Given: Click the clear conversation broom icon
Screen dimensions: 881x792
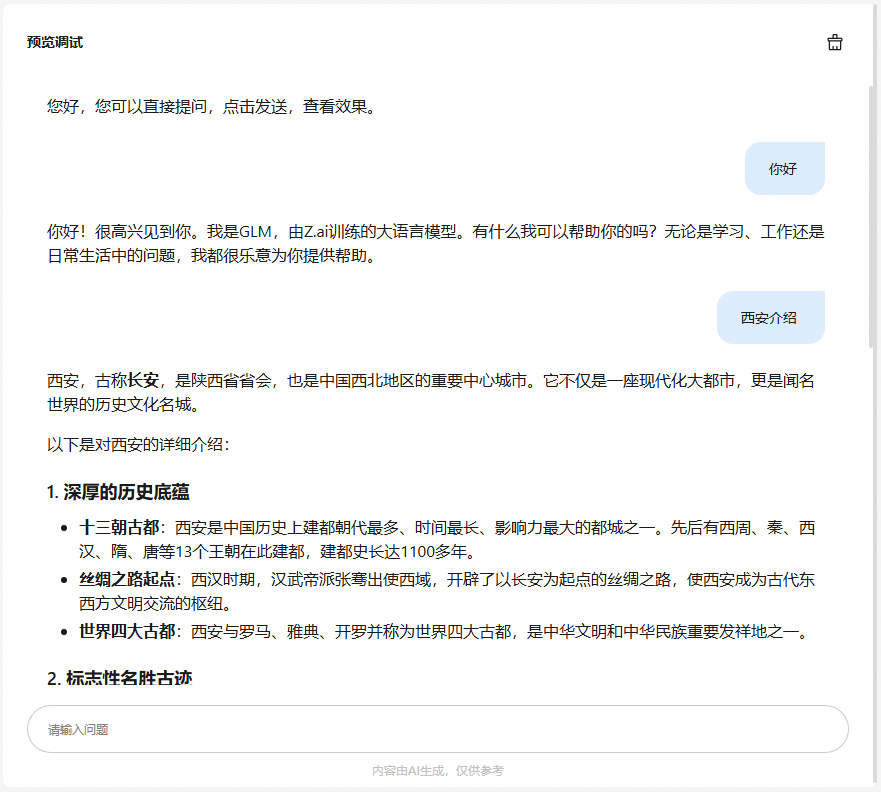Looking at the screenshot, I should coord(834,42).
